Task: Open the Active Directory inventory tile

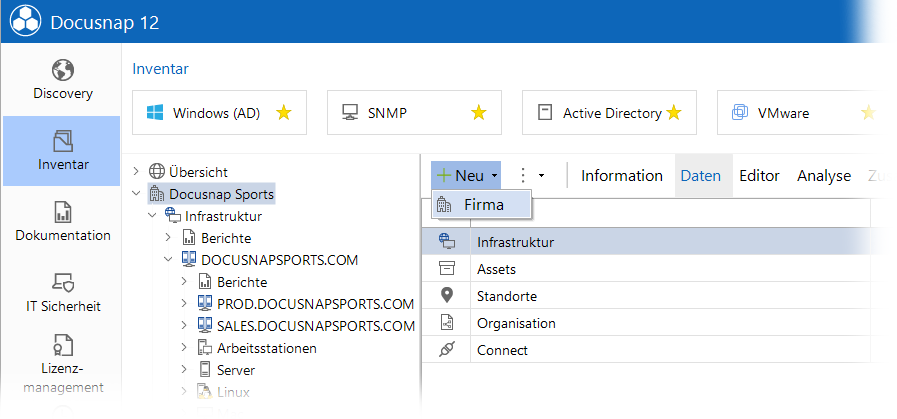Action: [609, 113]
